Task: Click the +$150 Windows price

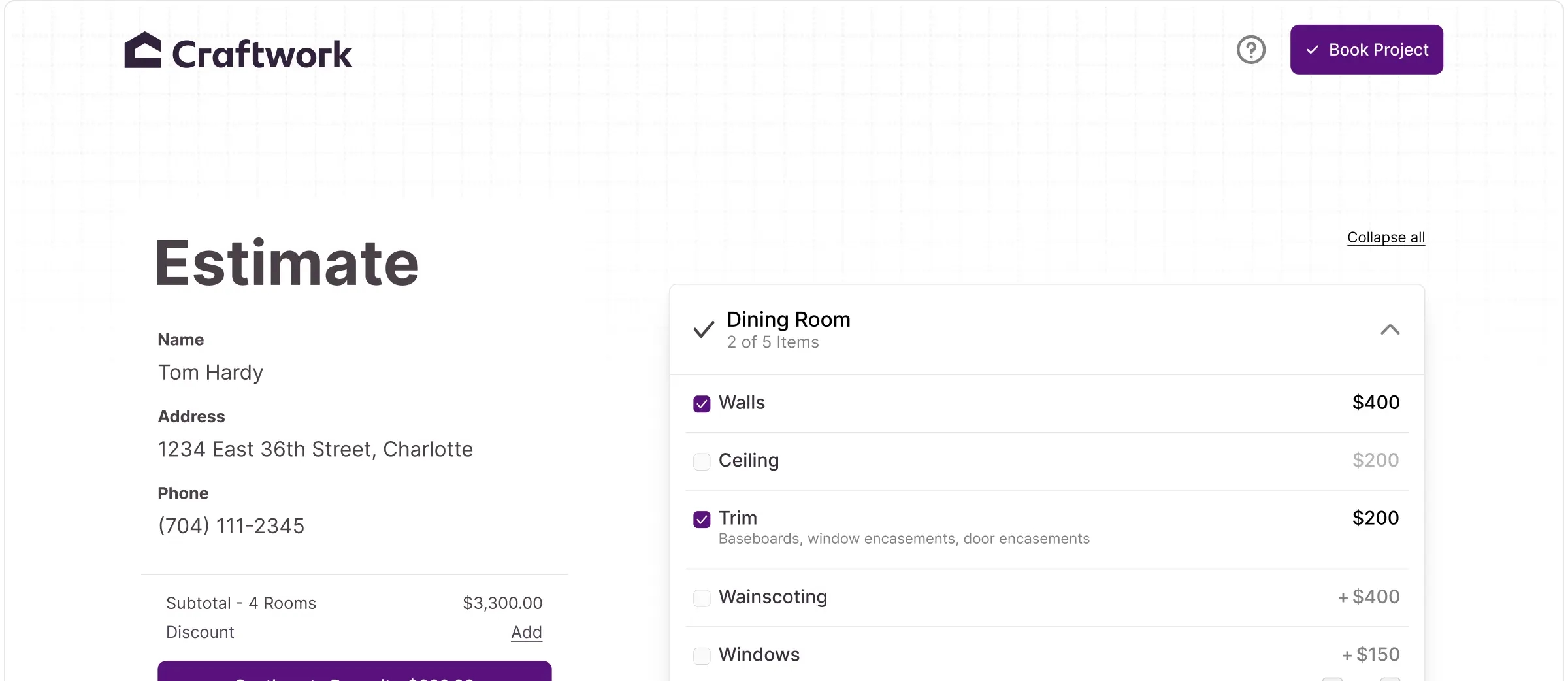Action: 1370,655
